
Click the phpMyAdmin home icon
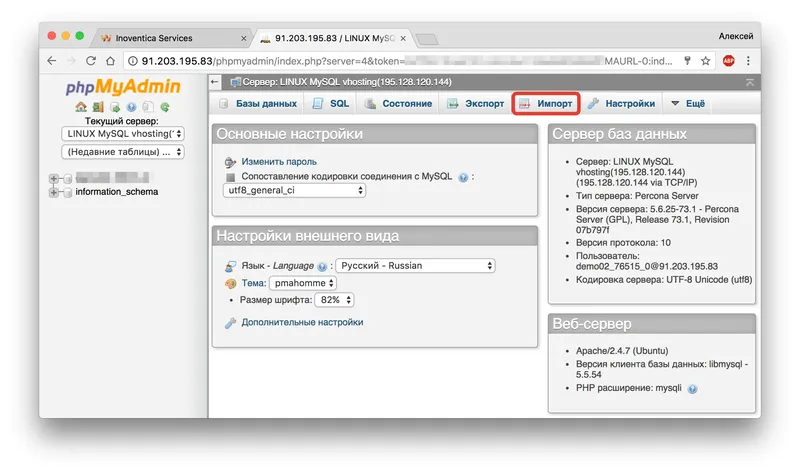pyautogui.click(x=81, y=107)
